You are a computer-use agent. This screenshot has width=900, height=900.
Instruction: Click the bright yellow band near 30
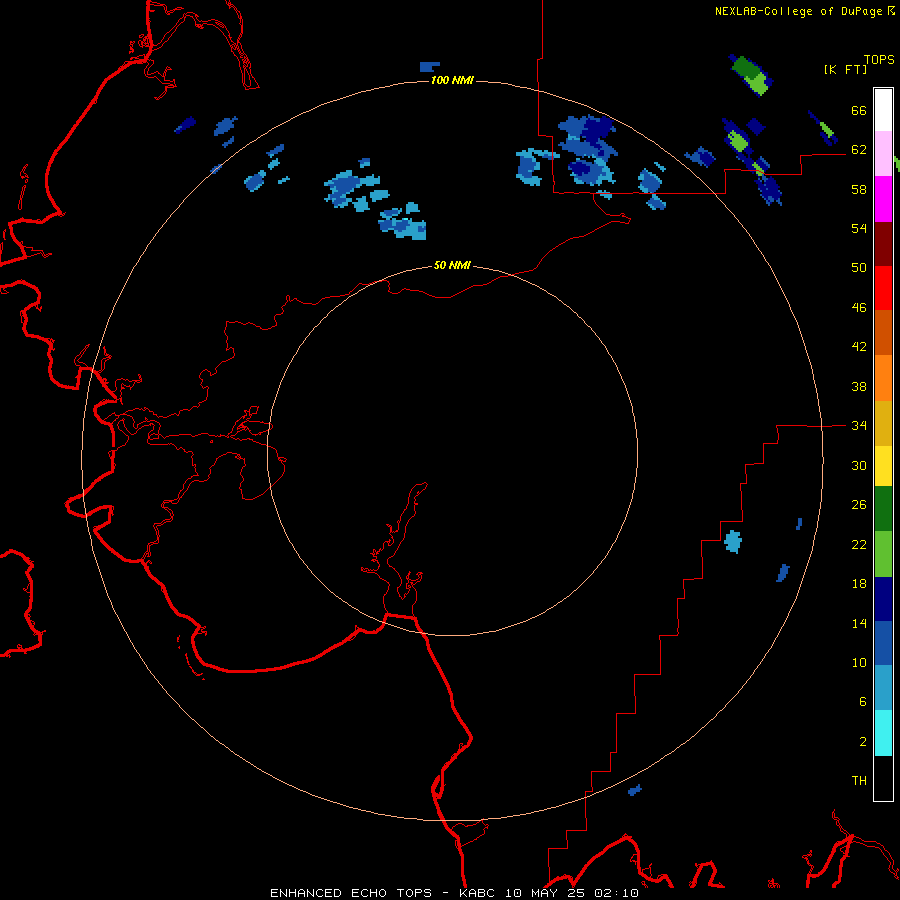click(x=883, y=465)
